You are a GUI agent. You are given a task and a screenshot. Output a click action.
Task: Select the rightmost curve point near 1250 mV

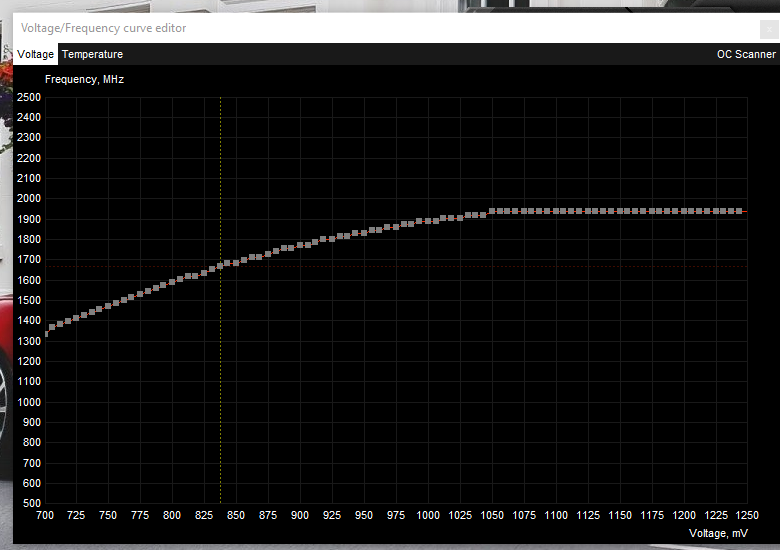(x=739, y=211)
